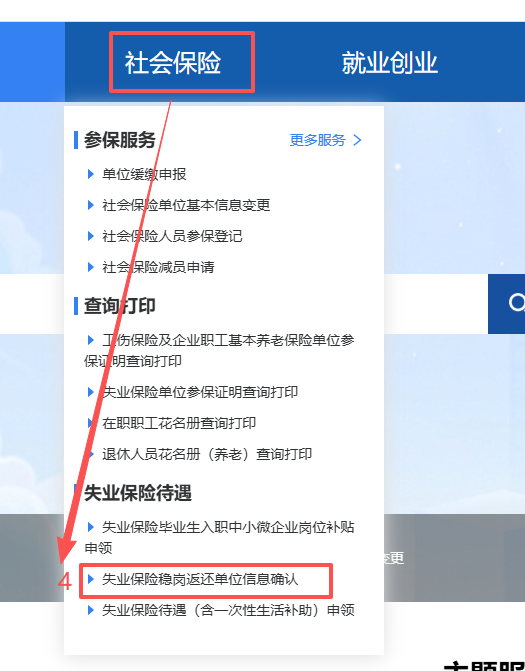Select 单位缓缴申报 menu entry

pyautogui.click(x=144, y=174)
